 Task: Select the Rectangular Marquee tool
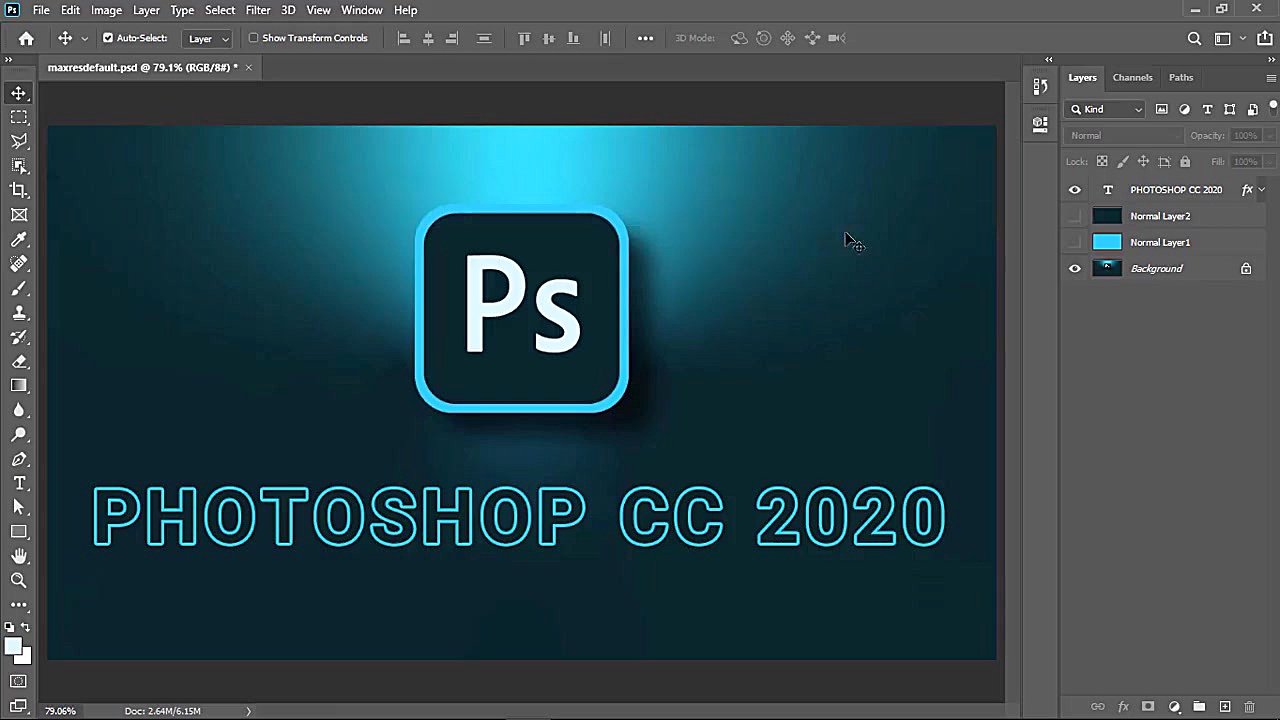coord(19,117)
